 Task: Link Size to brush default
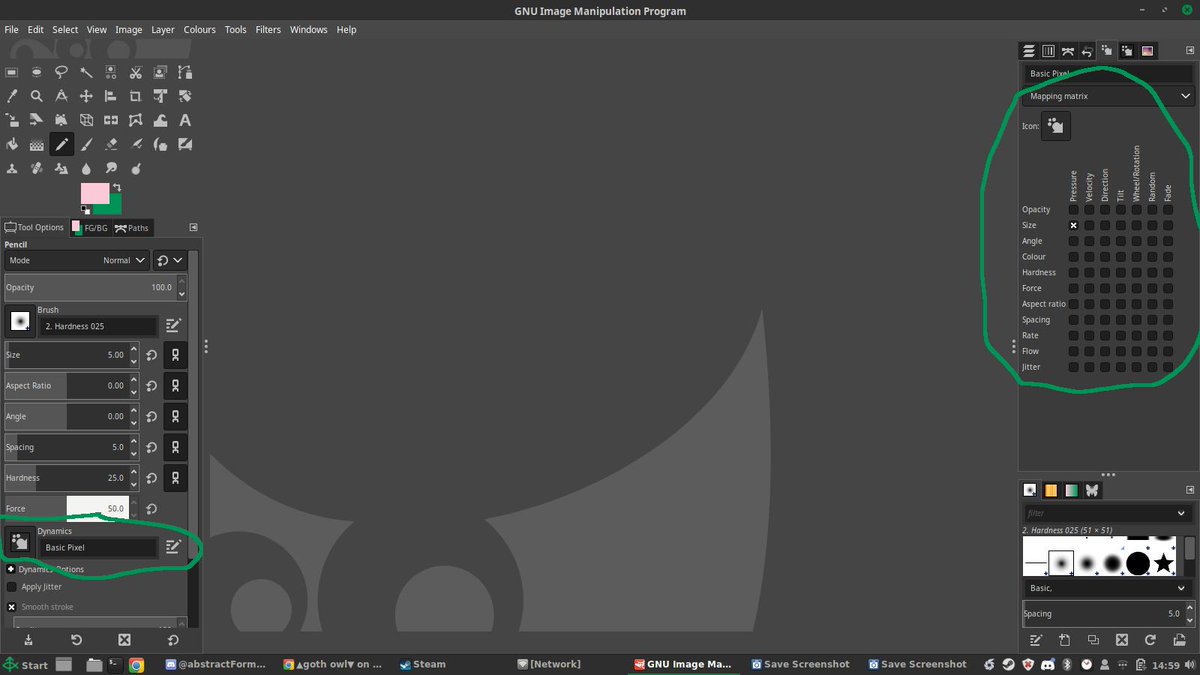(x=175, y=355)
